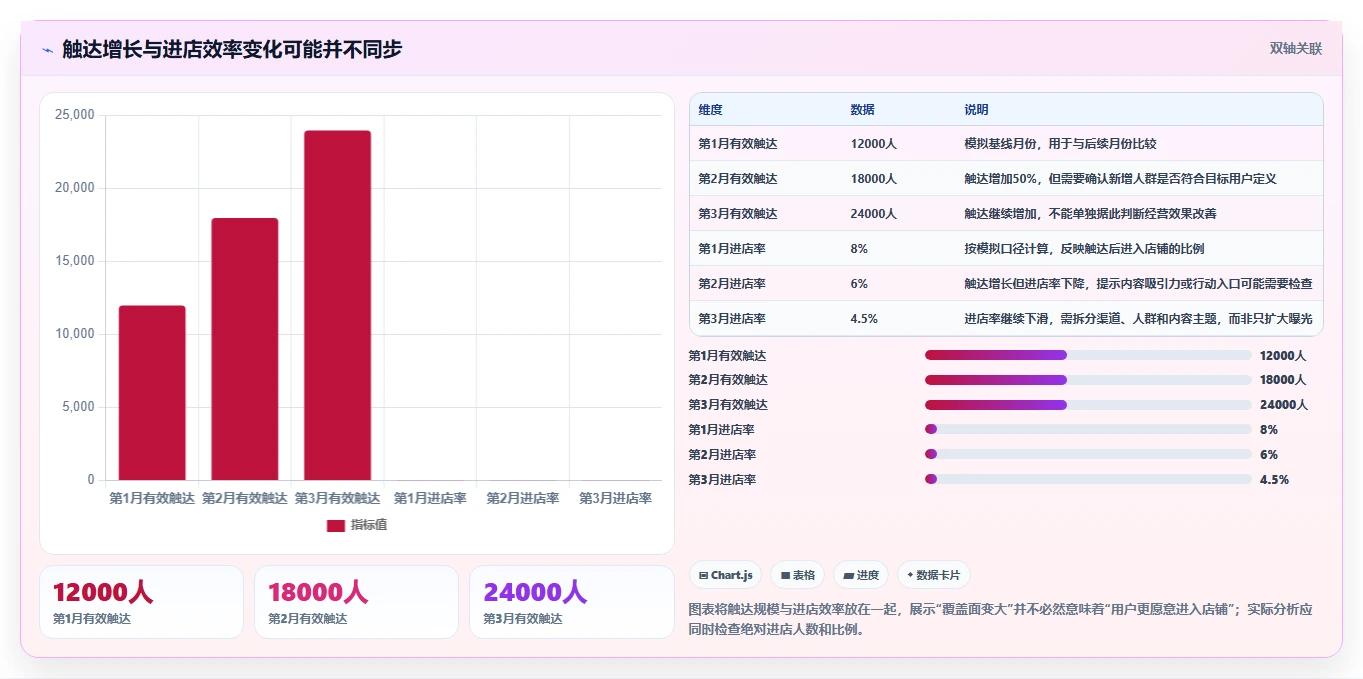Click the 12000人 progress bar

coord(1088,355)
